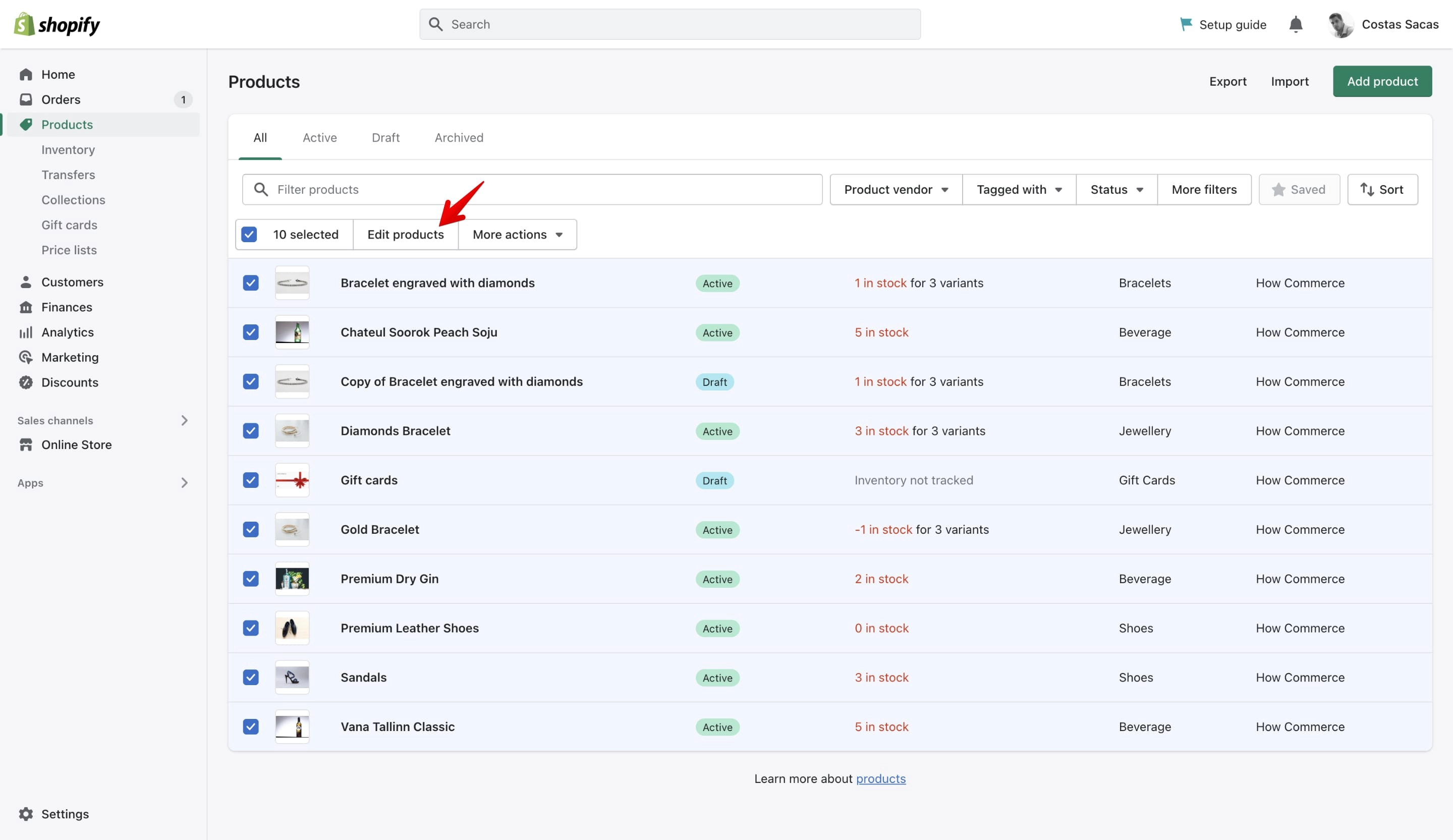This screenshot has height=840, width=1453.
Task: Focus the top Search field
Action: point(670,24)
